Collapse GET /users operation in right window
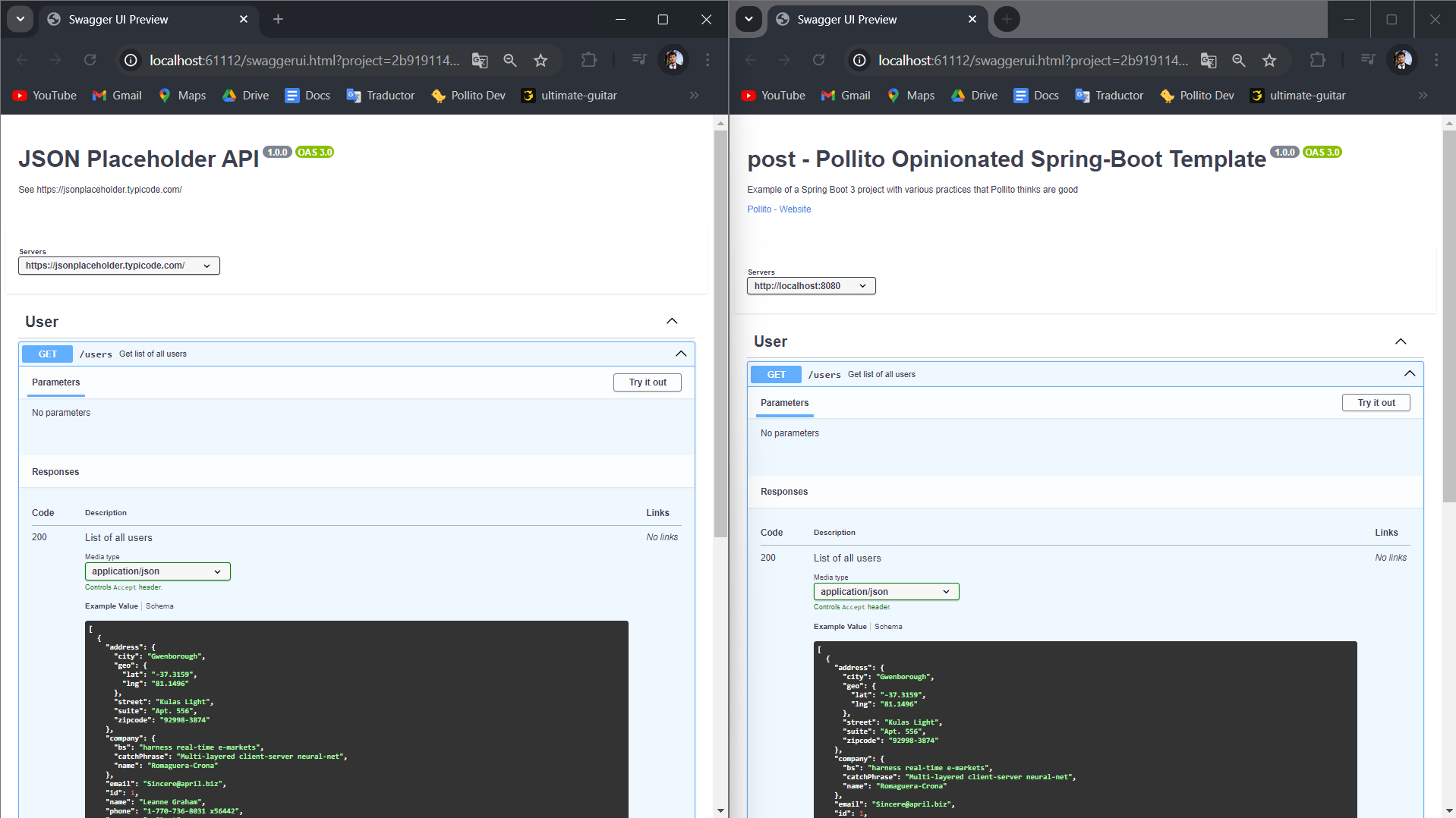 click(x=1410, y=374)
